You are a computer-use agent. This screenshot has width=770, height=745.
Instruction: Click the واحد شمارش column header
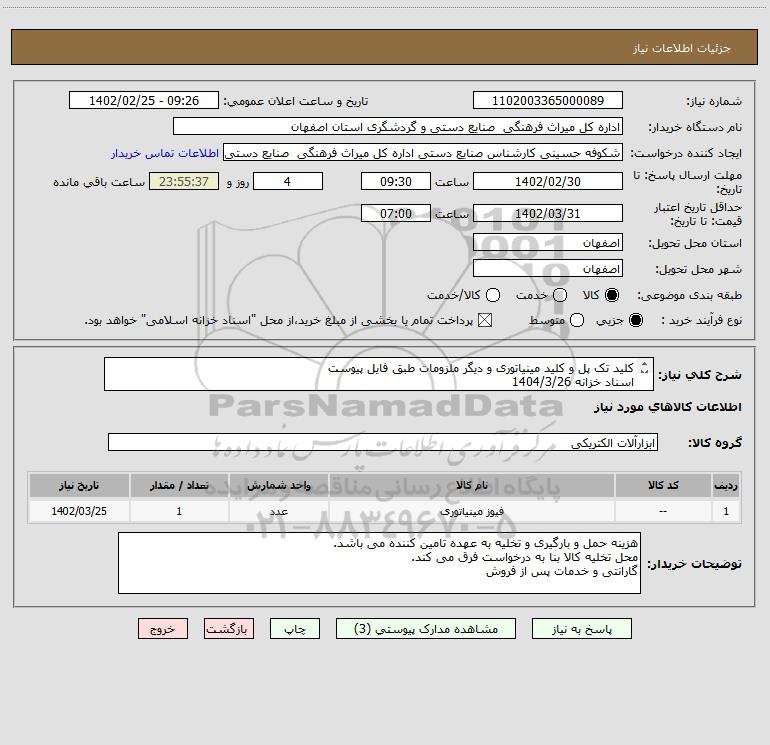[278, 486]
